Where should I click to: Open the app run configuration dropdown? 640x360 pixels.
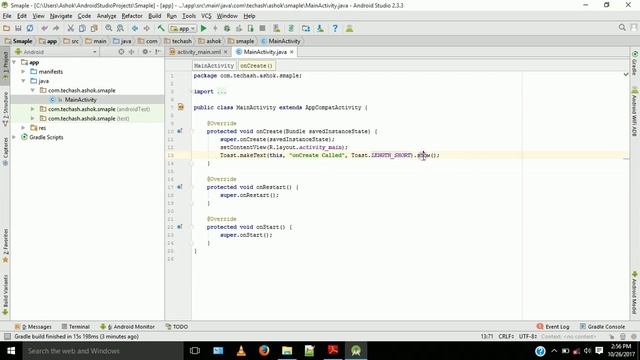click(x=183, y=29)
